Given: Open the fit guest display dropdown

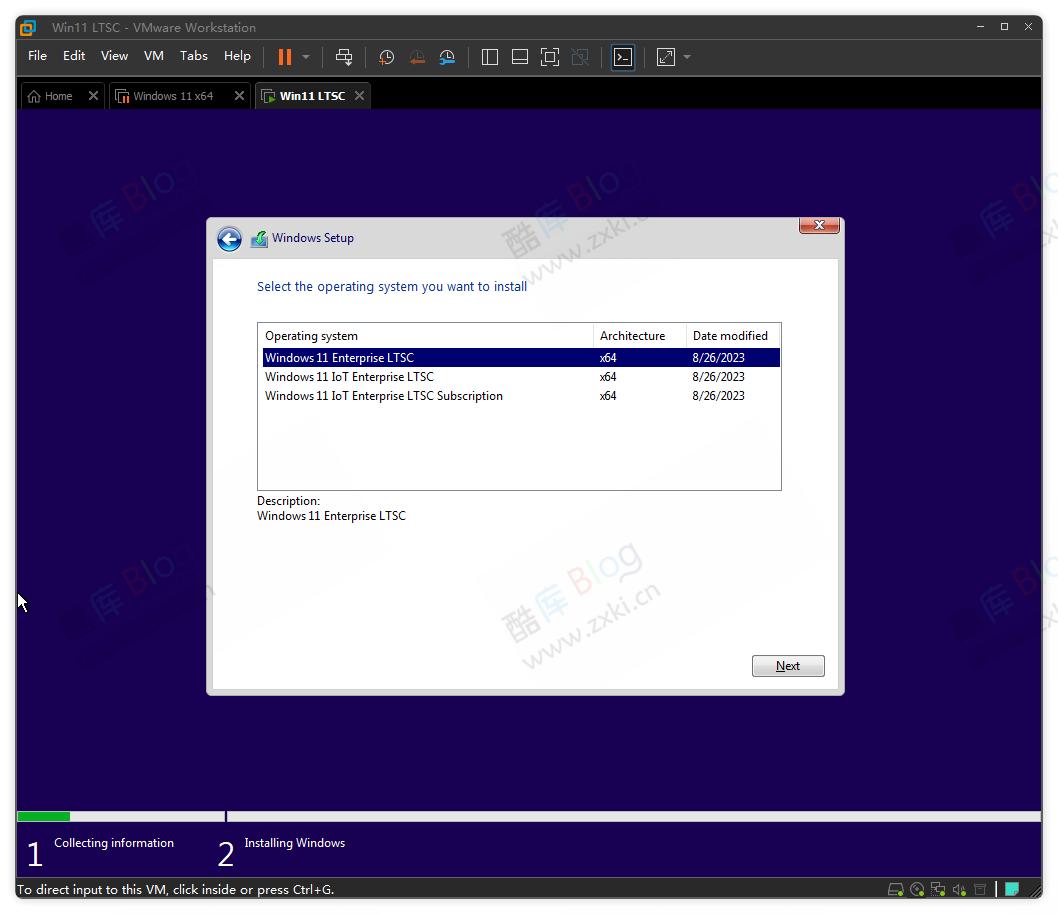Looking at the screenshot, I should point(687,57).
